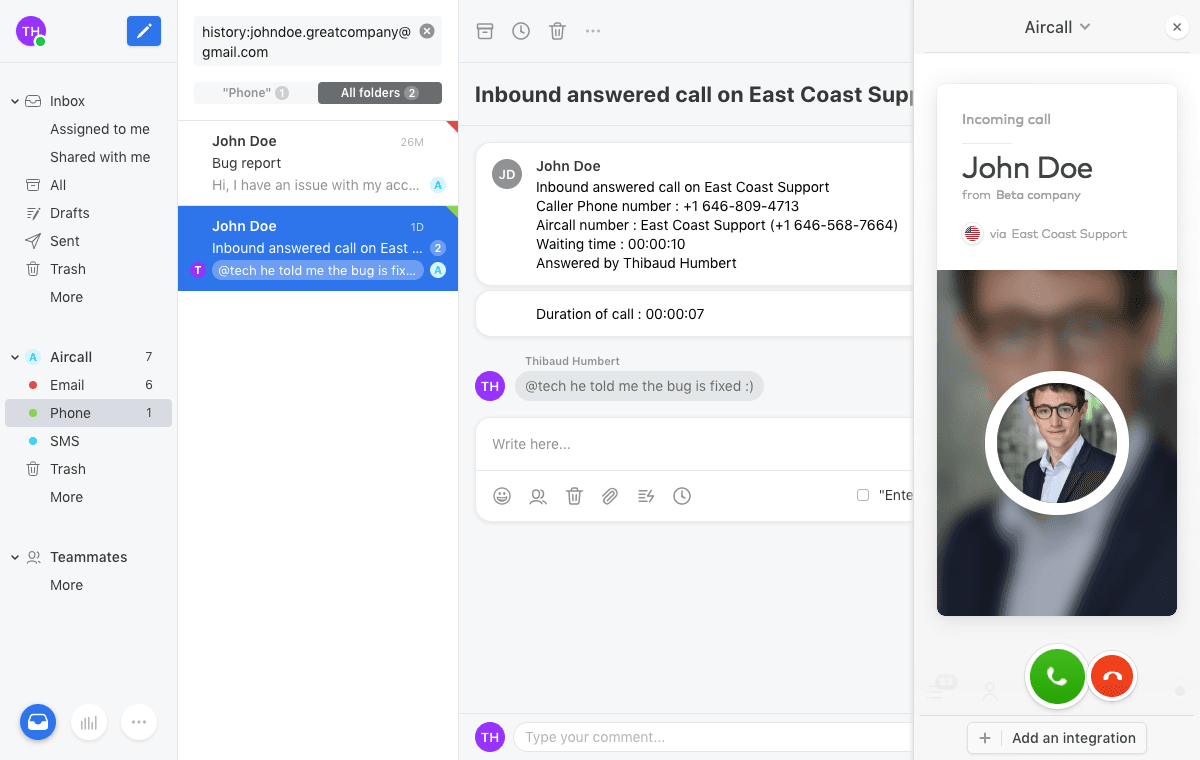
Task: Select Inbound answered call conversation row
Action: [x=318, y=248]
